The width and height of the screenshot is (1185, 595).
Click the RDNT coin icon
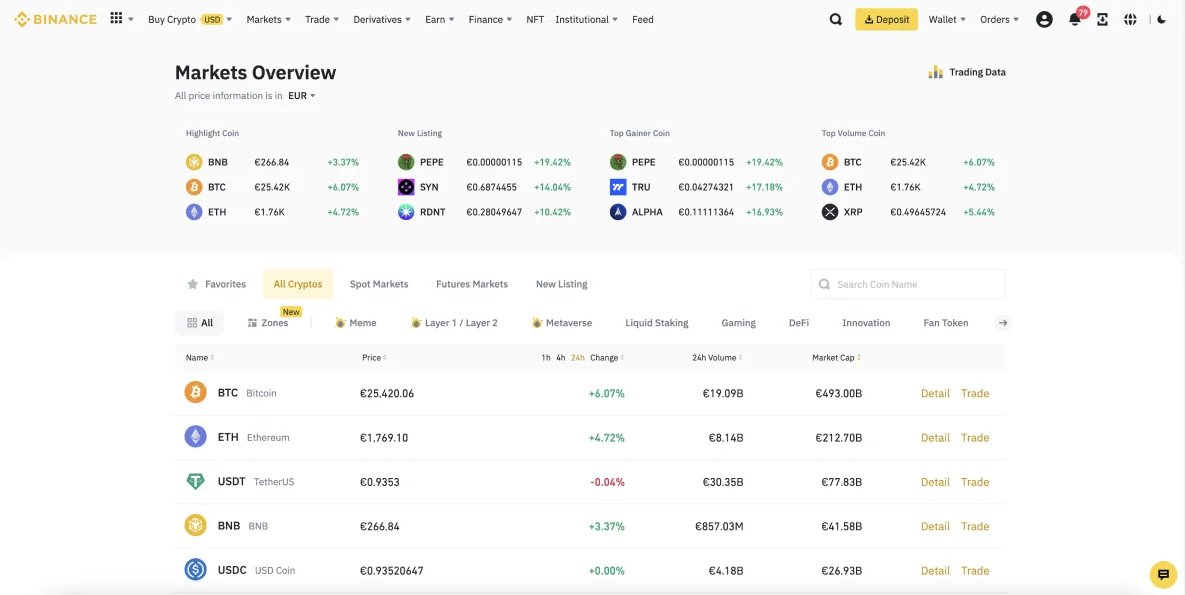(407, 212)
